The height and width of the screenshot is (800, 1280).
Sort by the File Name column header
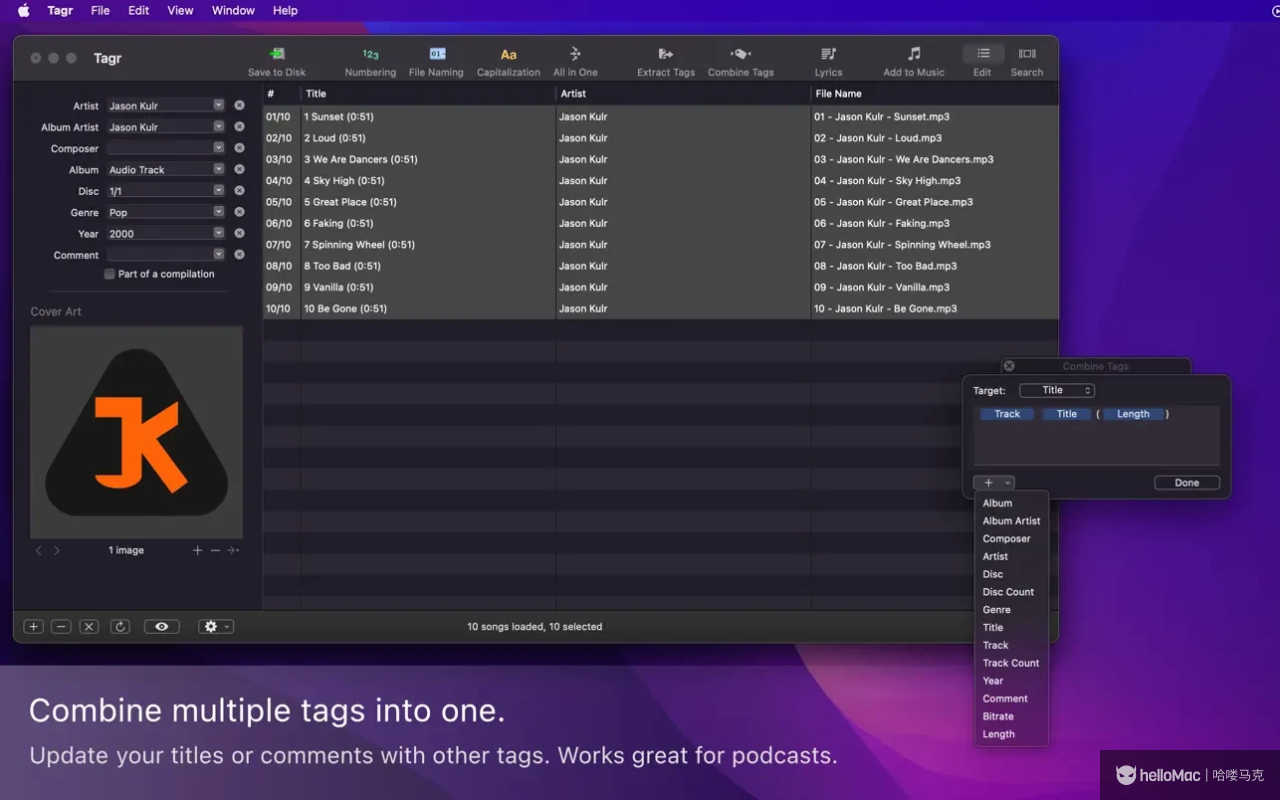(x=934, y=94)
